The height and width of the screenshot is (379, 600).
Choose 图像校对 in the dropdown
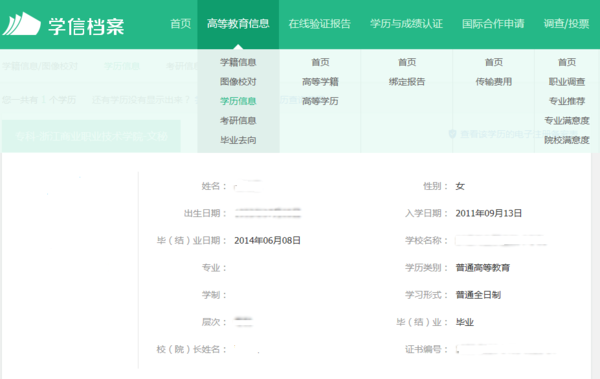(238, 82)
